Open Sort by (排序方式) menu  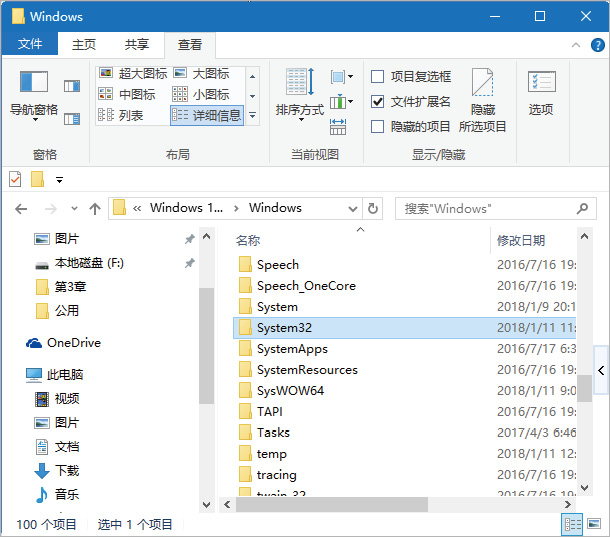tap(300, 95)
